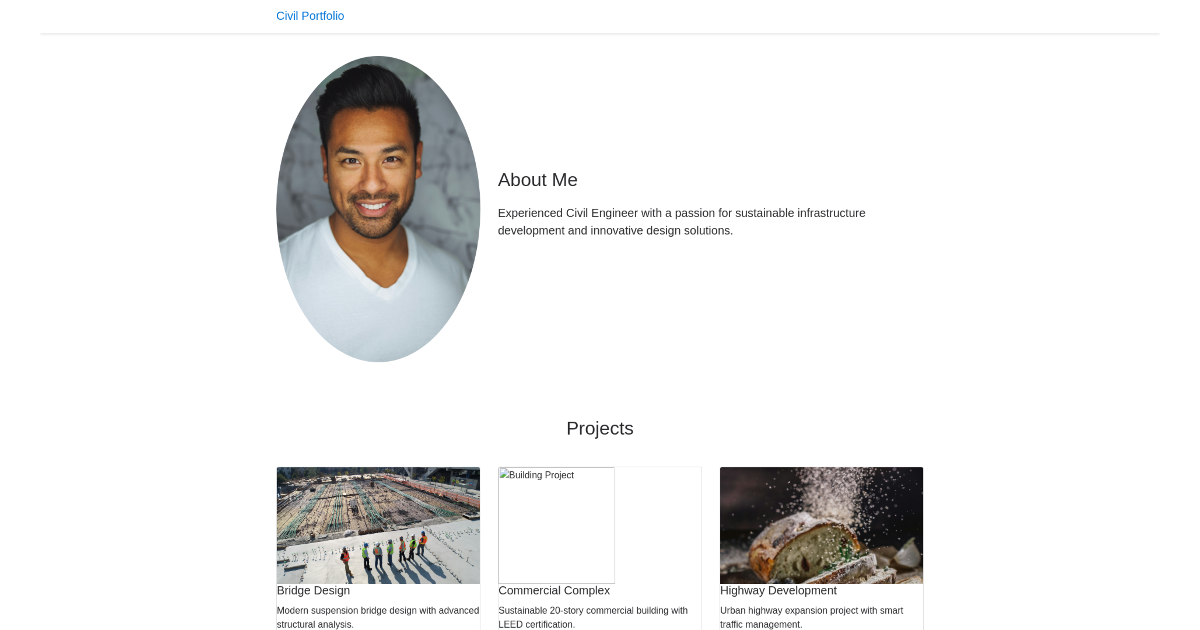This screenshot has height=630, width=1200.
Task: Click the Highway Development card title
Action: (x=778, y=590)
